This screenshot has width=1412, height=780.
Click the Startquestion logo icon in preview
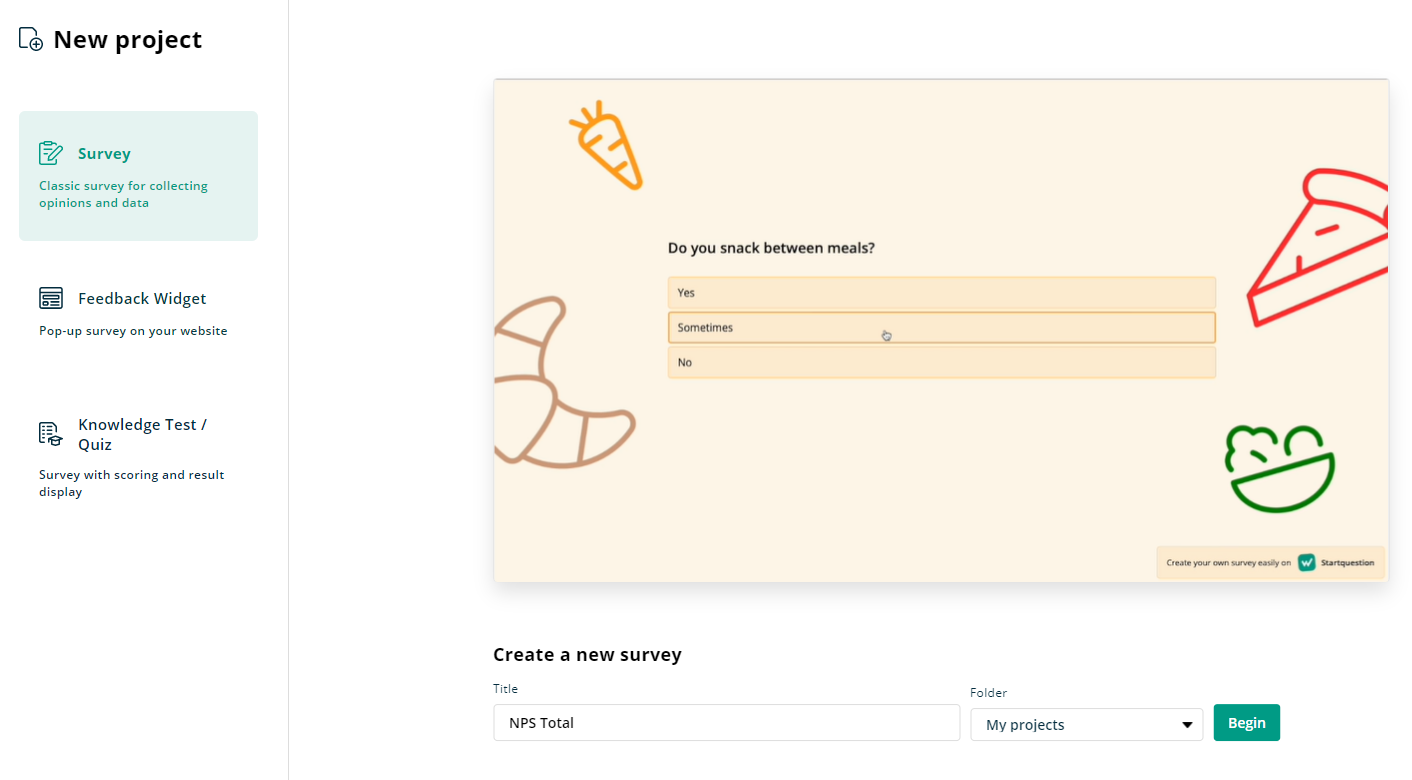(x=1306, y=563)
